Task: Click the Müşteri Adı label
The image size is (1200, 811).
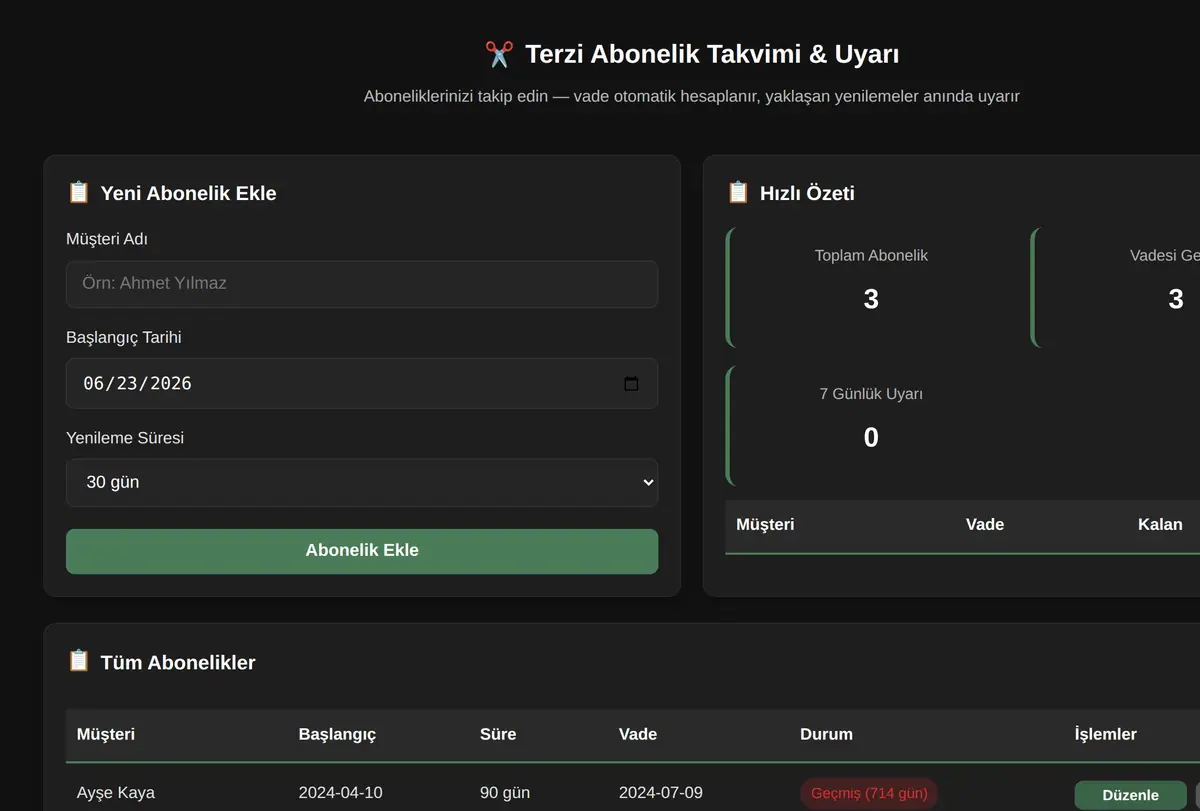Action: point(107,239)
